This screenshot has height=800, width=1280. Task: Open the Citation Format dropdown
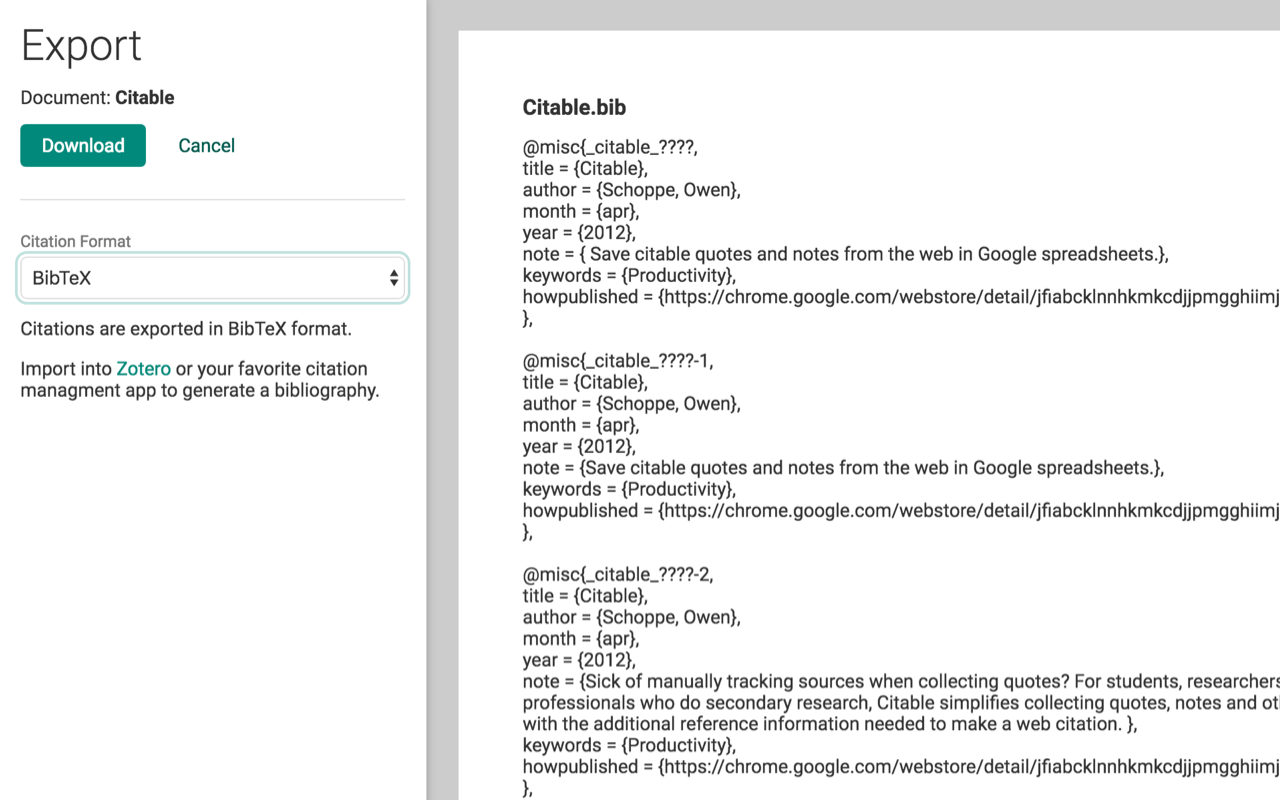(x=213, y=278)
